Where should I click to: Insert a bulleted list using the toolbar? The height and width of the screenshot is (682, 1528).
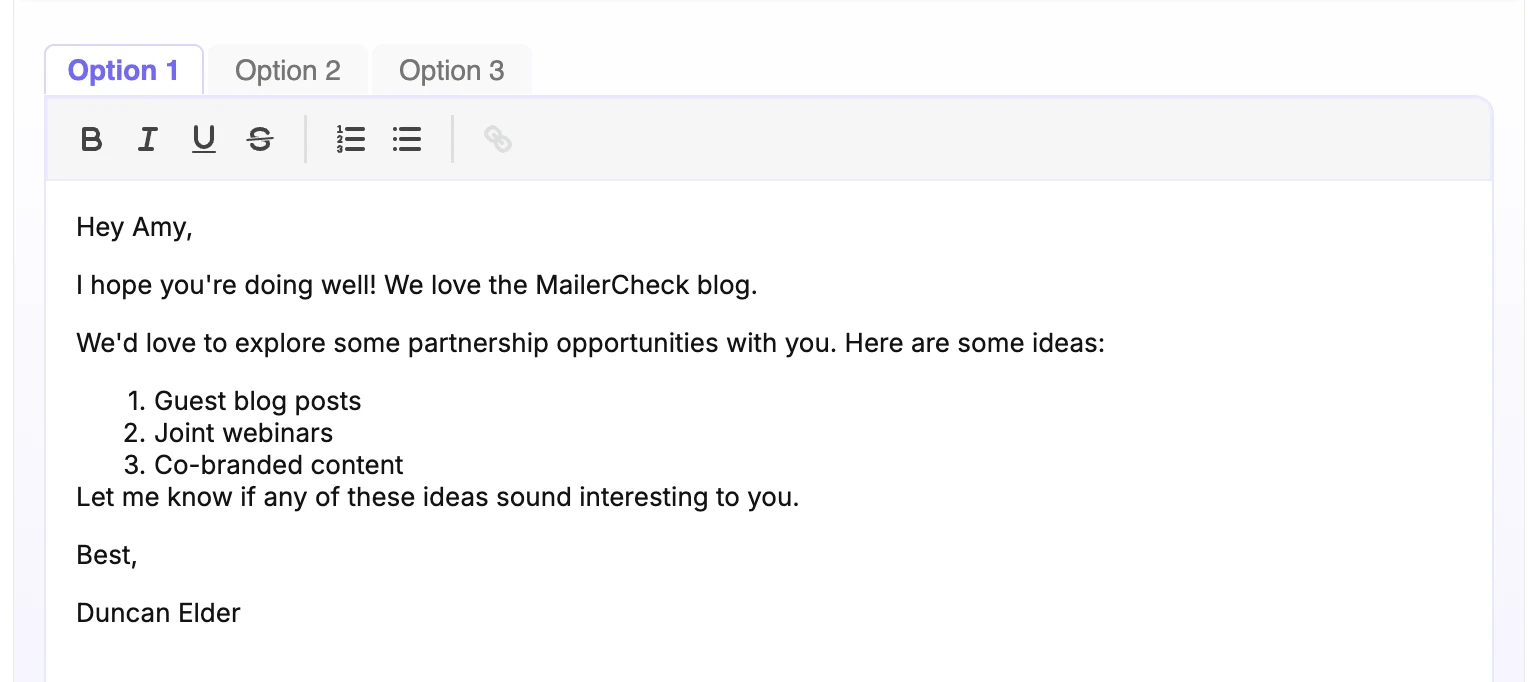click(x=407, y=139)
